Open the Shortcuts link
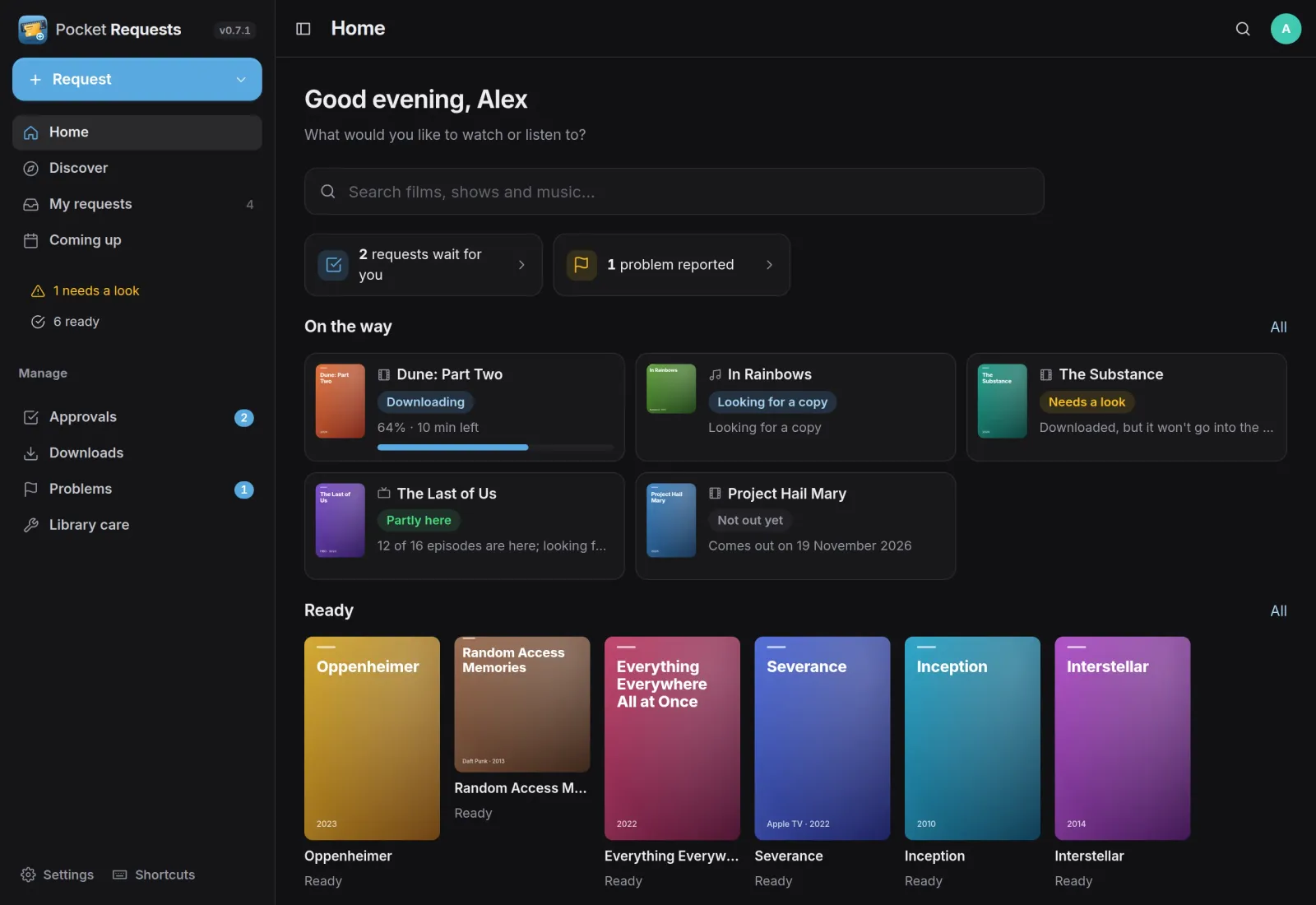The image size is (1316, 905). [154, 875]
